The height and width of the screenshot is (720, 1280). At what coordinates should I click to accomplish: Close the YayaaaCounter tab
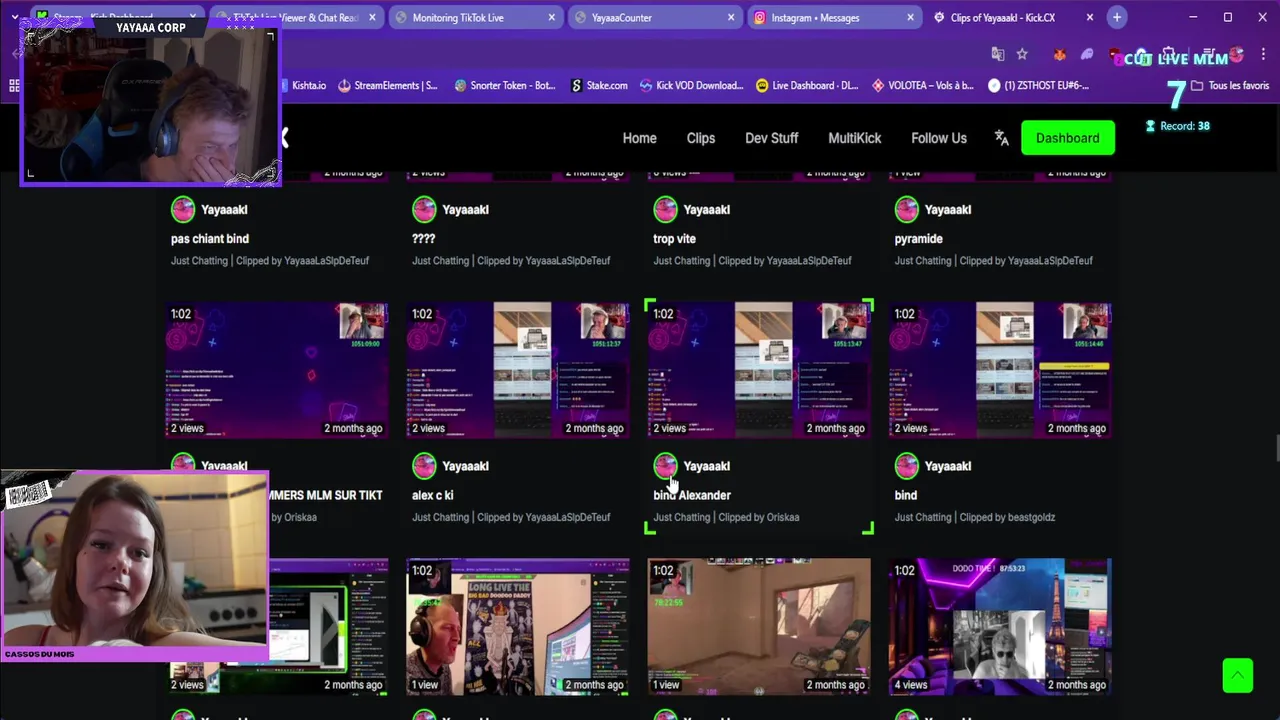pyautogui.click(x=731, y=18)
